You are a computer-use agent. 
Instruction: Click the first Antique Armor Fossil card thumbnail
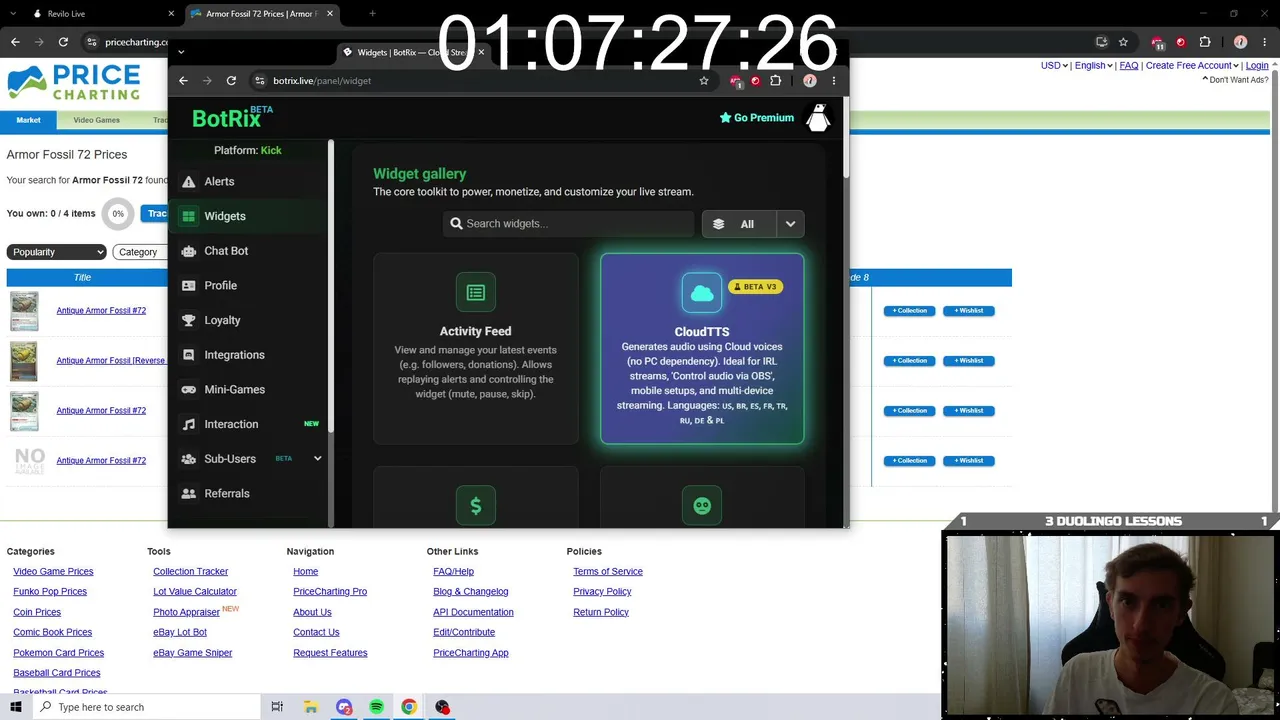24,311
